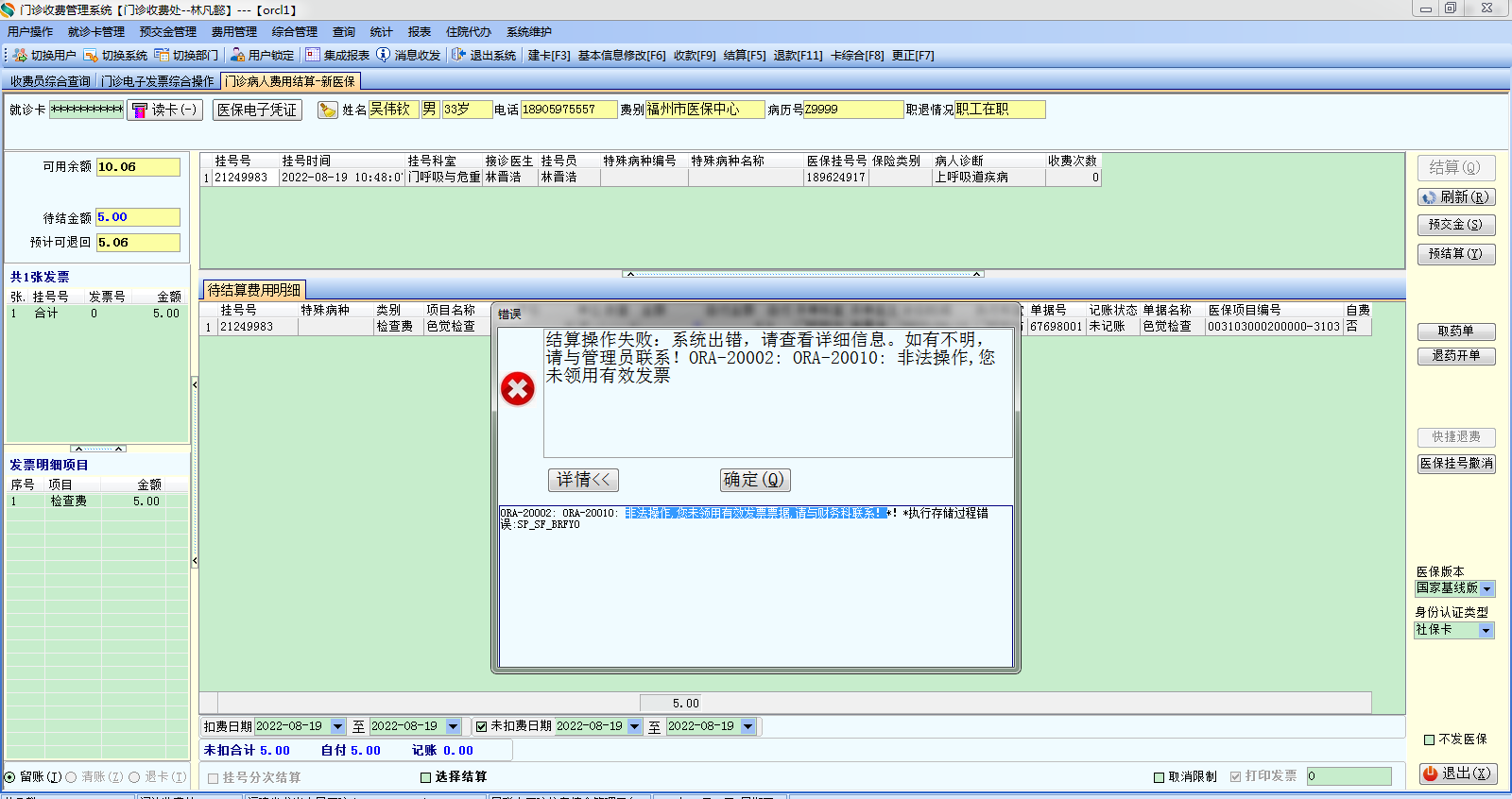Toggle the 挂号分次结算 checkbox
Viewport: 1512px width, 799px height.
213,778
